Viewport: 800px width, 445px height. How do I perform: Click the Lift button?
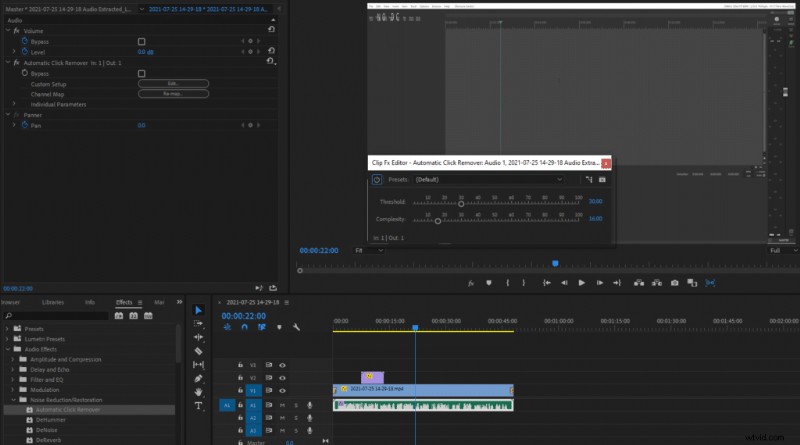(639, 283)
